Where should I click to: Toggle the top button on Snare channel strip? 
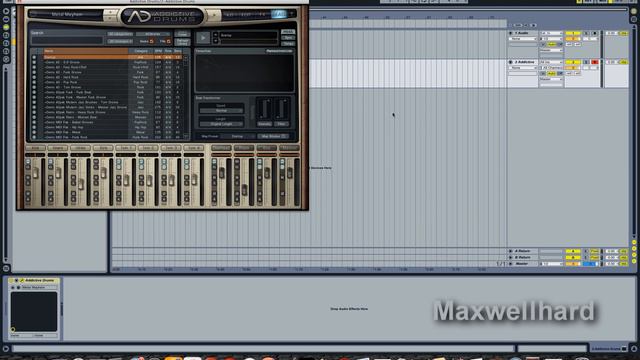[x=51, y=162]
